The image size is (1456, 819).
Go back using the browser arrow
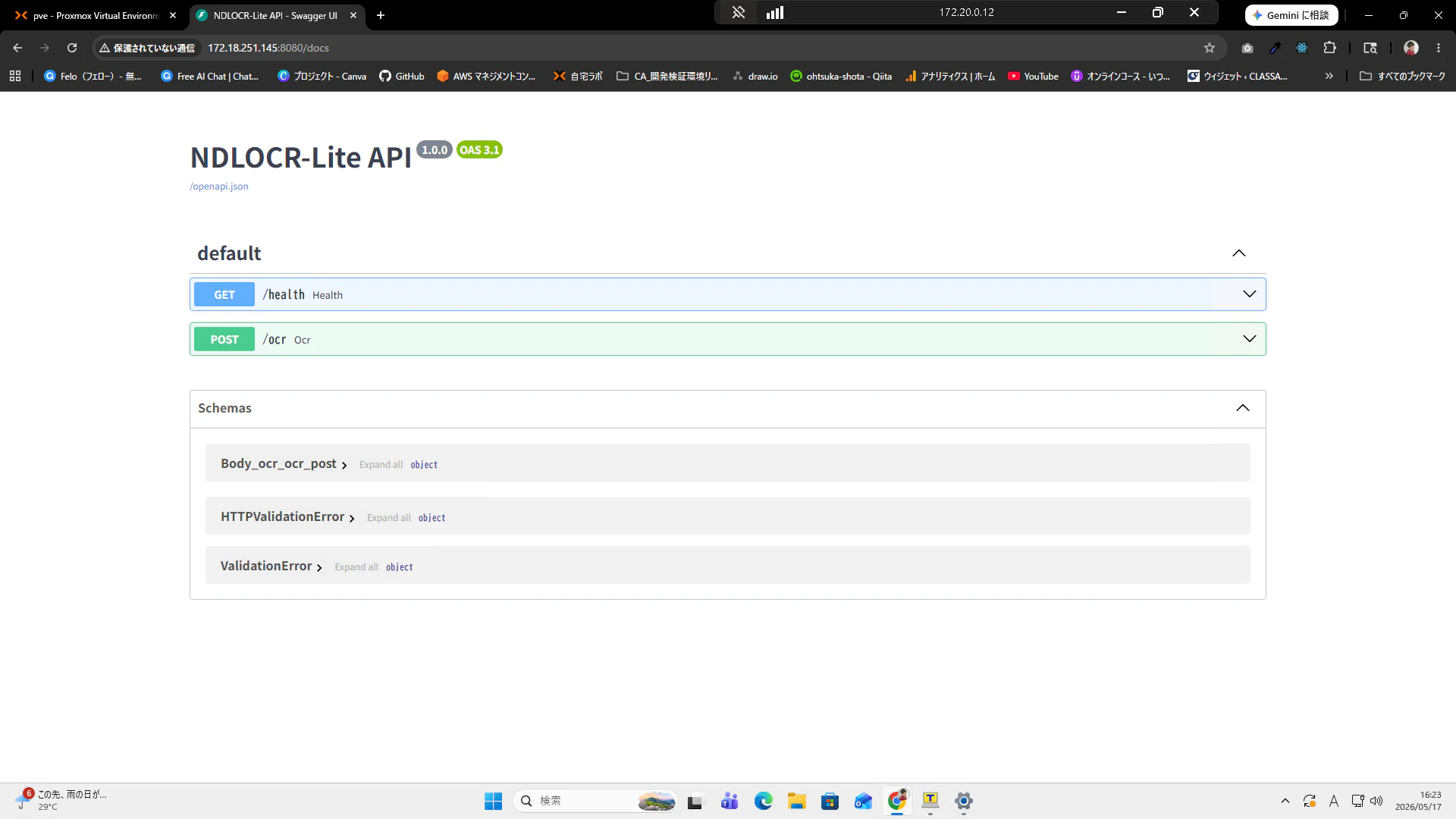(x=17, y=48)
